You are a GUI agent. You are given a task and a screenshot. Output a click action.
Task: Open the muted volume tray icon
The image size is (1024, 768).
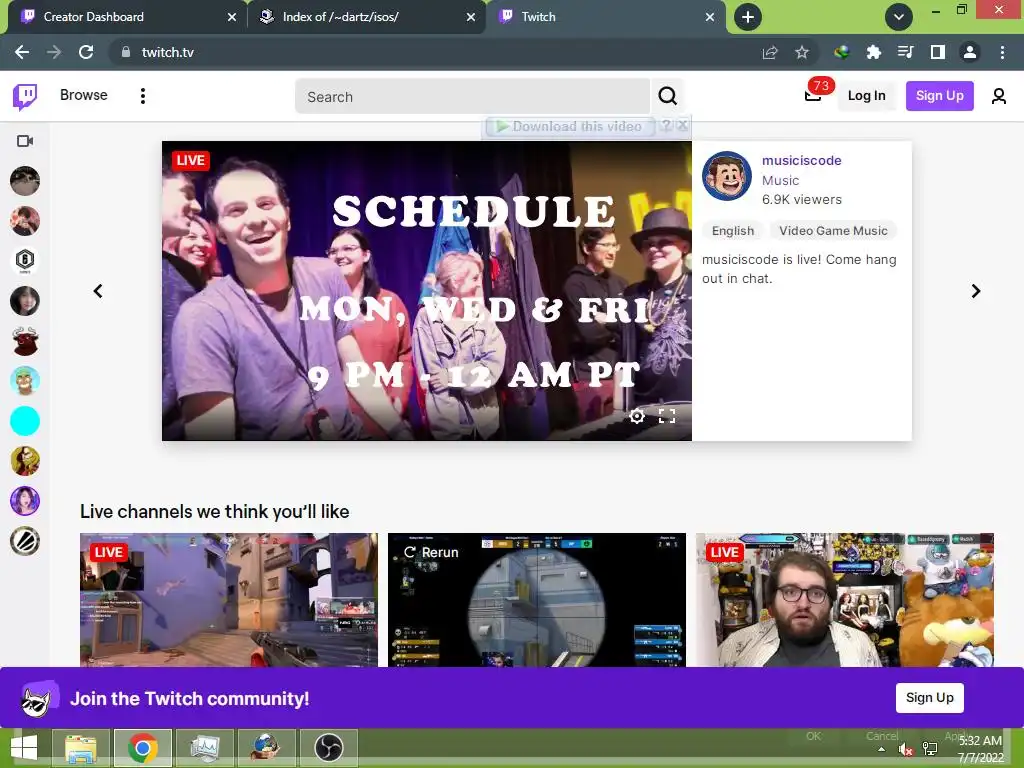point(906,750)
